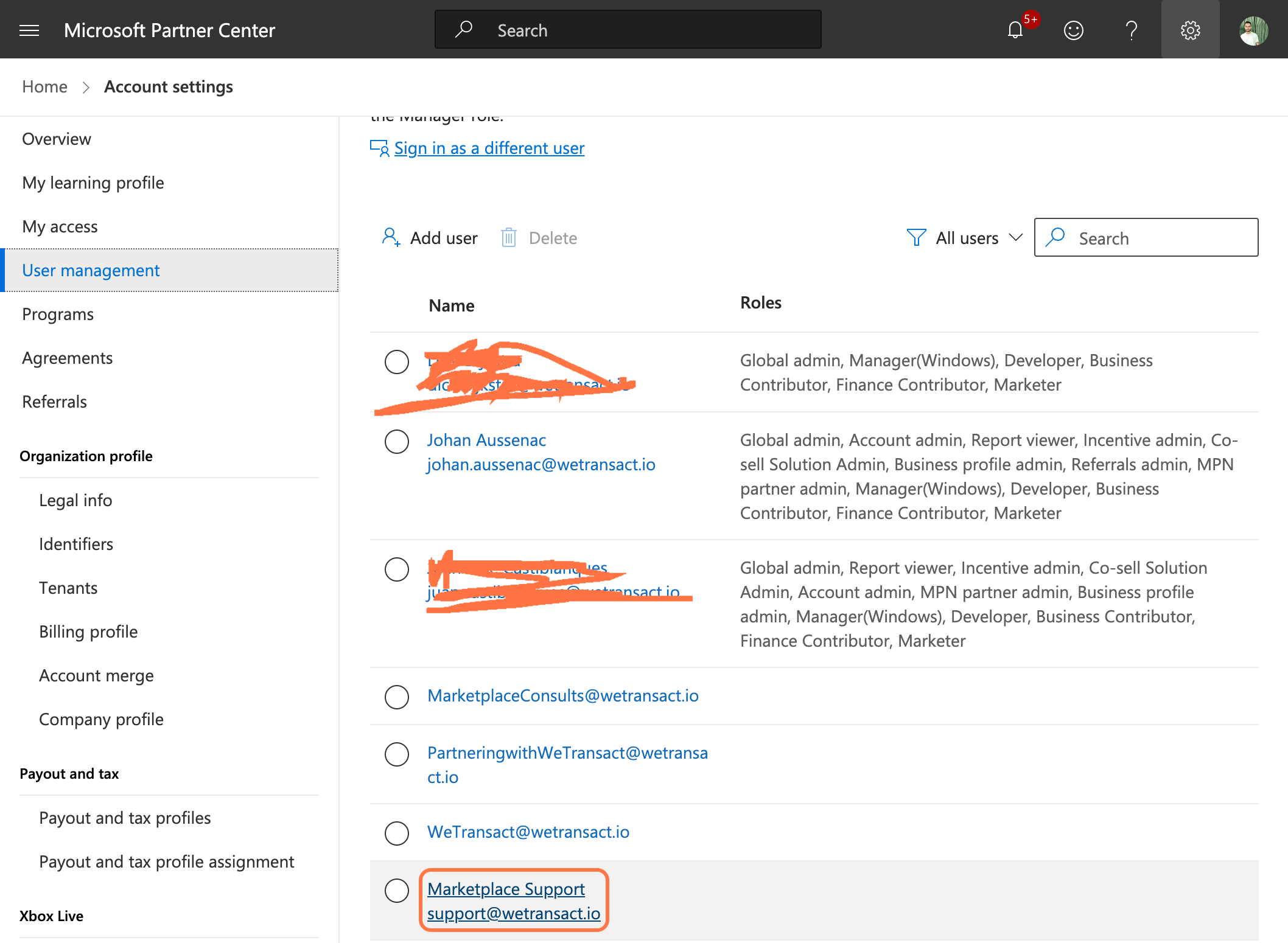Open the settings gear
Screen dimensions: 1288x943
pos(1190,30)
